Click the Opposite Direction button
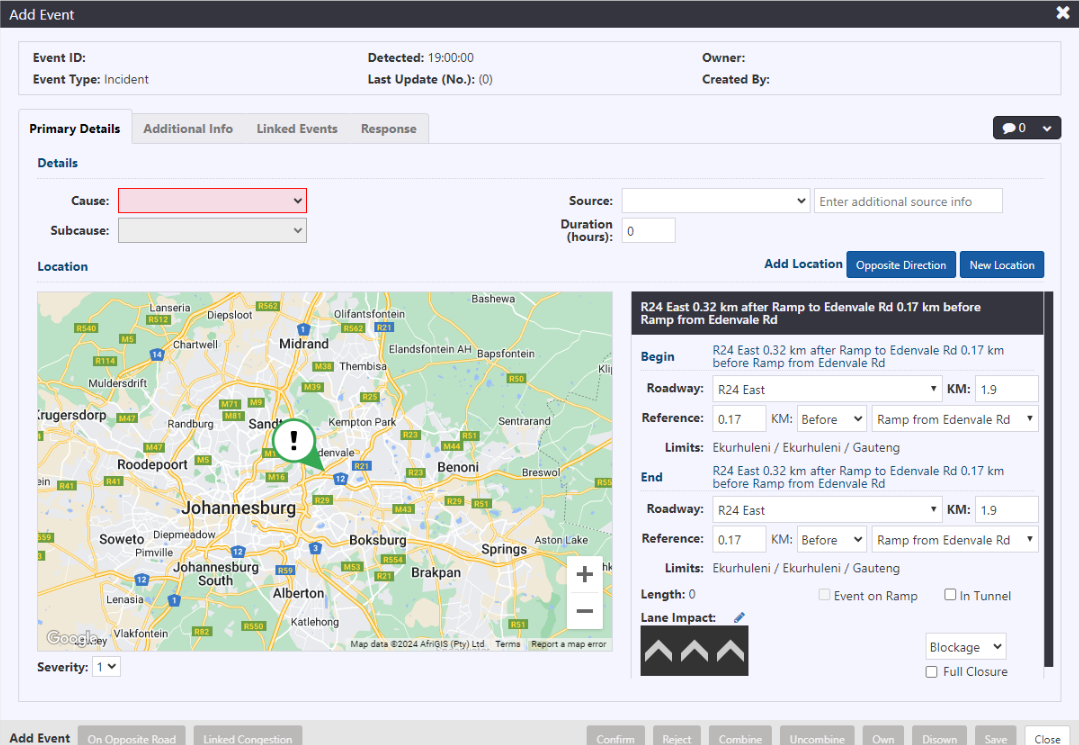Screen dimensions: 1079x745 pyautogui.click(x=901, y=265)
